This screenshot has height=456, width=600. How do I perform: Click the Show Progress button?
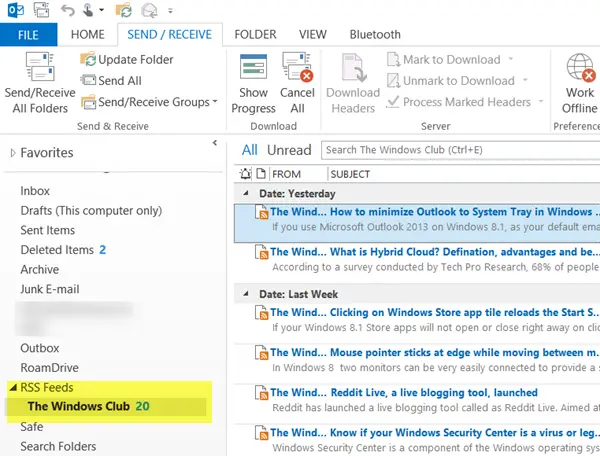coord(253,84)
